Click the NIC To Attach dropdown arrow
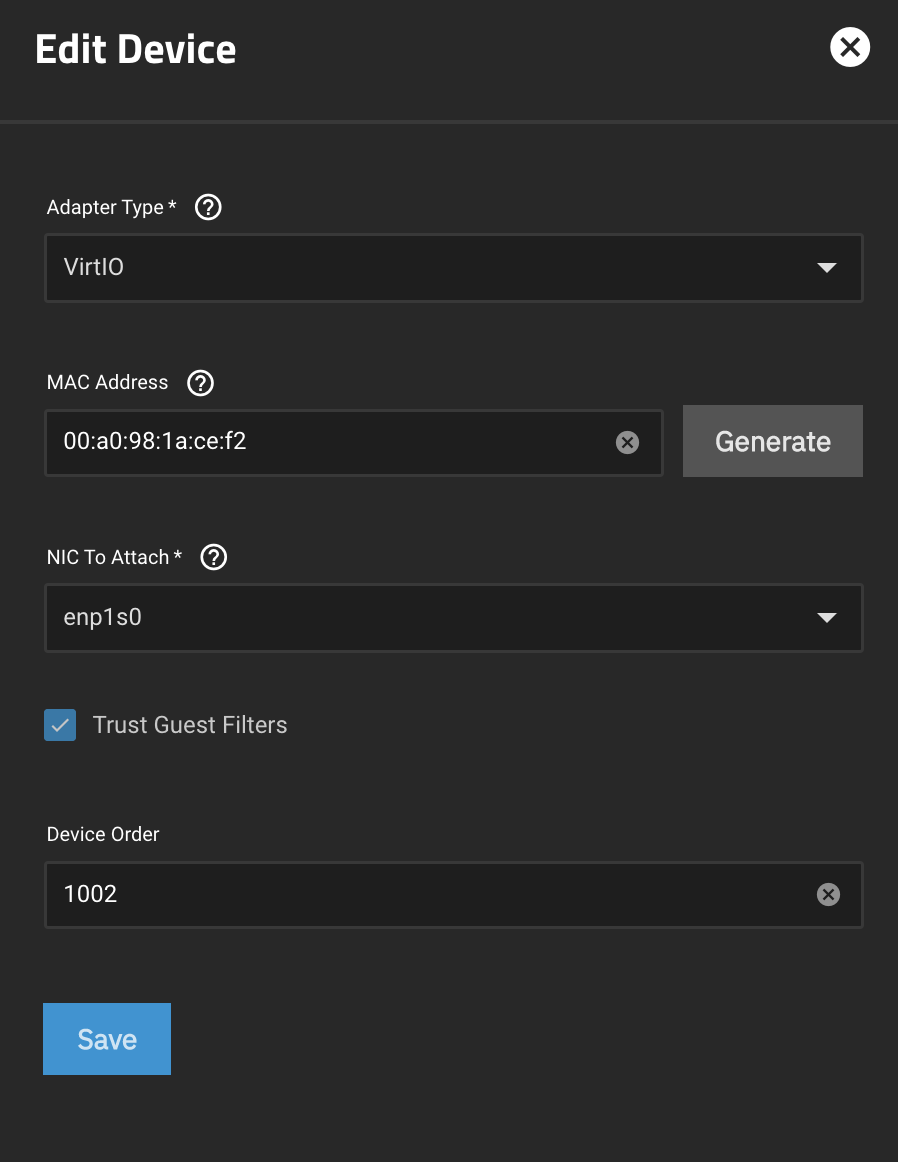 pyautogui.click(x=827, y=618)
